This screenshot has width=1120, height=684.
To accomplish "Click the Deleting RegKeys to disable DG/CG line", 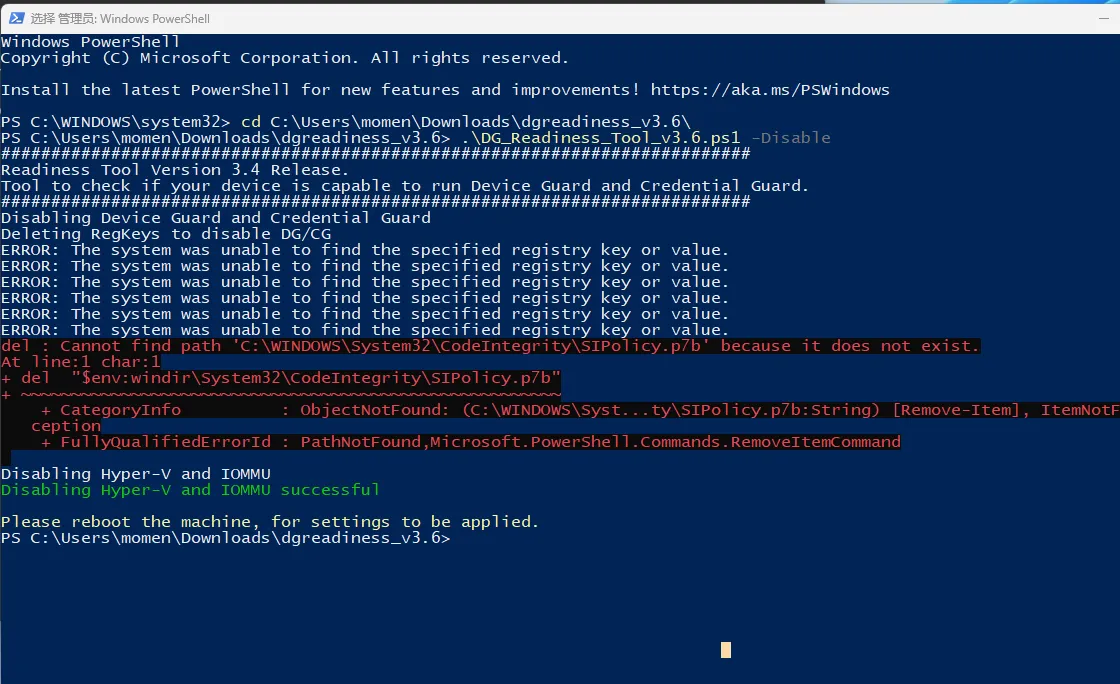I will pyautogui.click(x=166, y=234).
